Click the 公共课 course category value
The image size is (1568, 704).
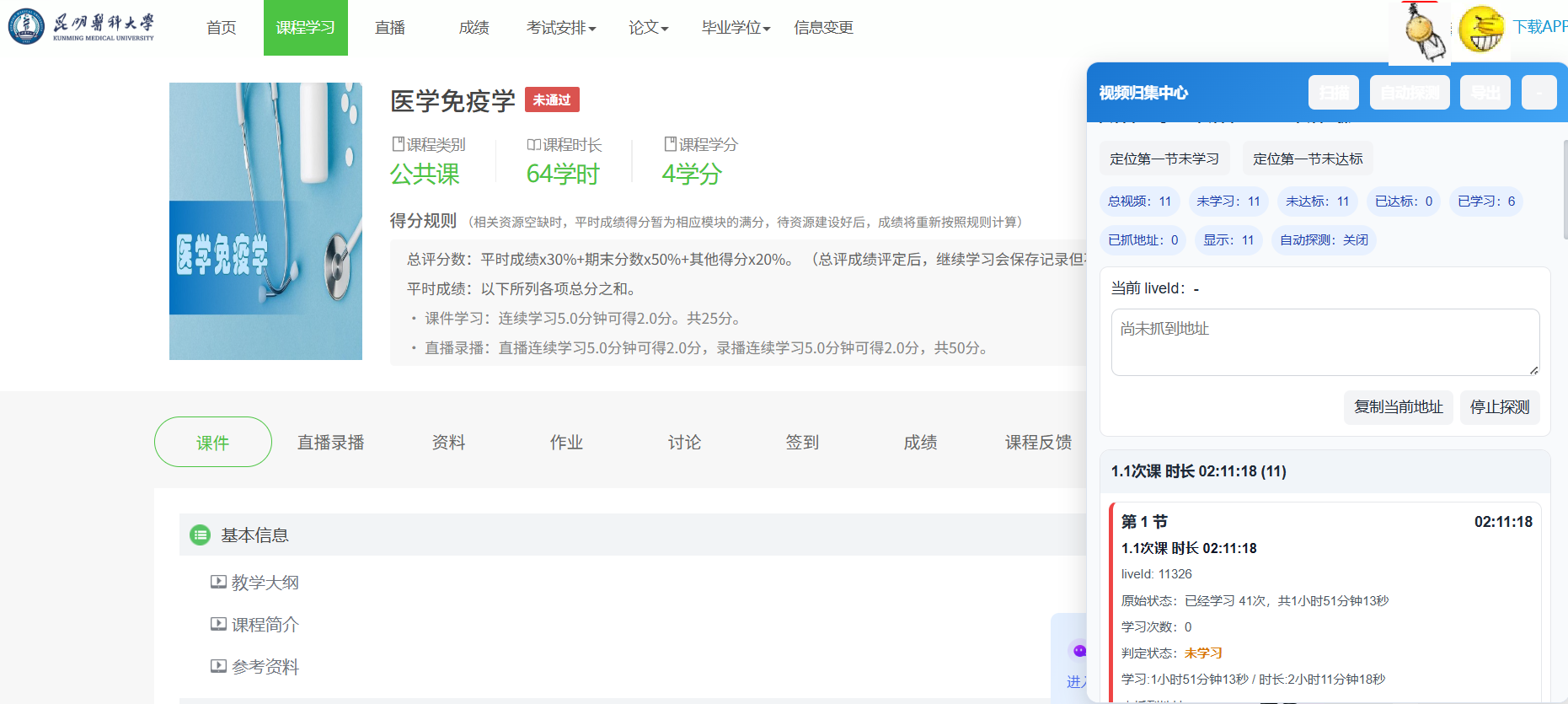425,175
